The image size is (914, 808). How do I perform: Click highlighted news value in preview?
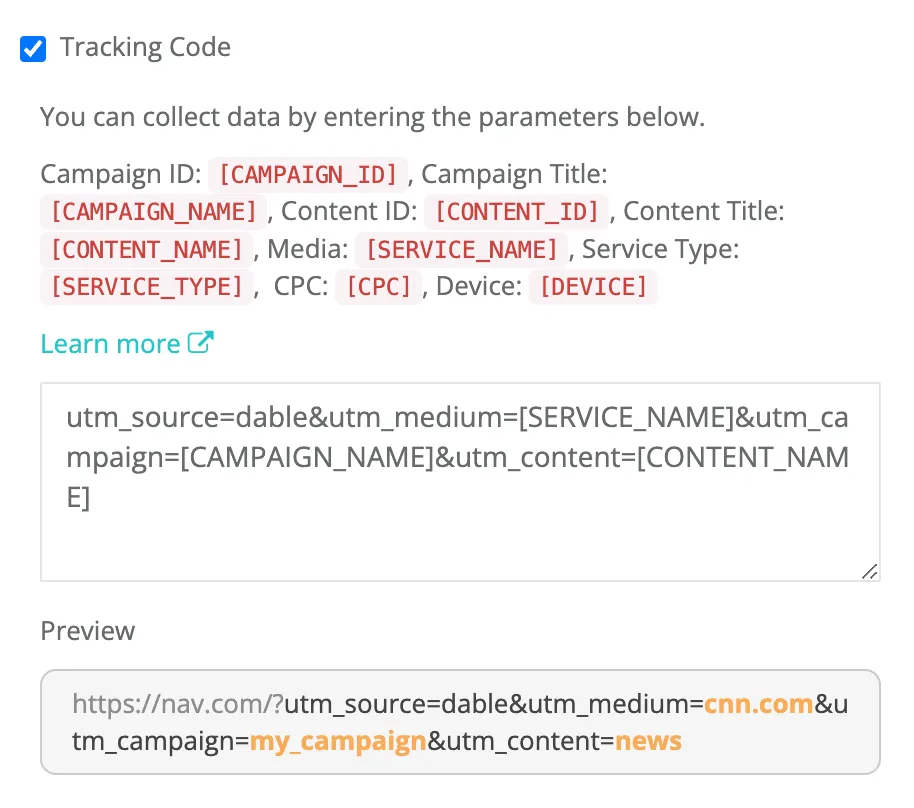coord(648,742)
